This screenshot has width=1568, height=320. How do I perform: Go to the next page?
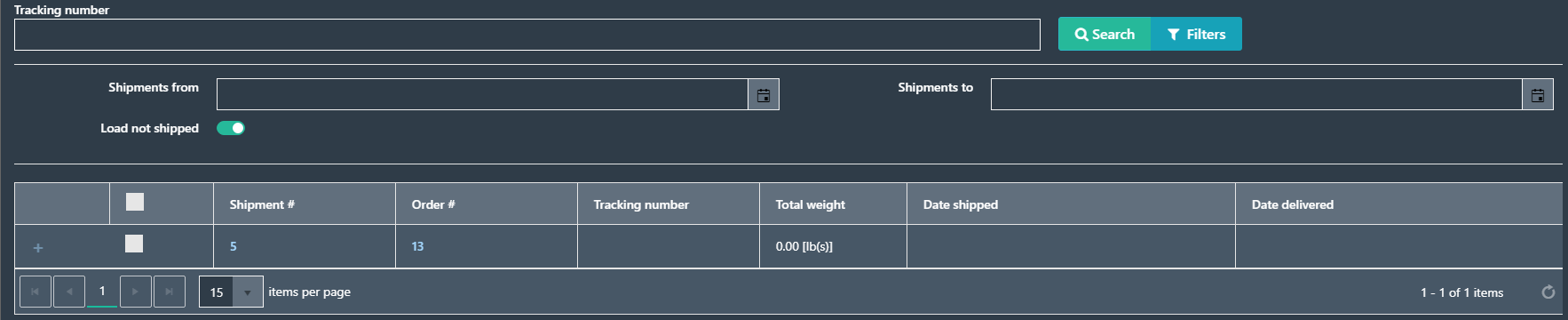pyautogui.click(x=135, y=292)
